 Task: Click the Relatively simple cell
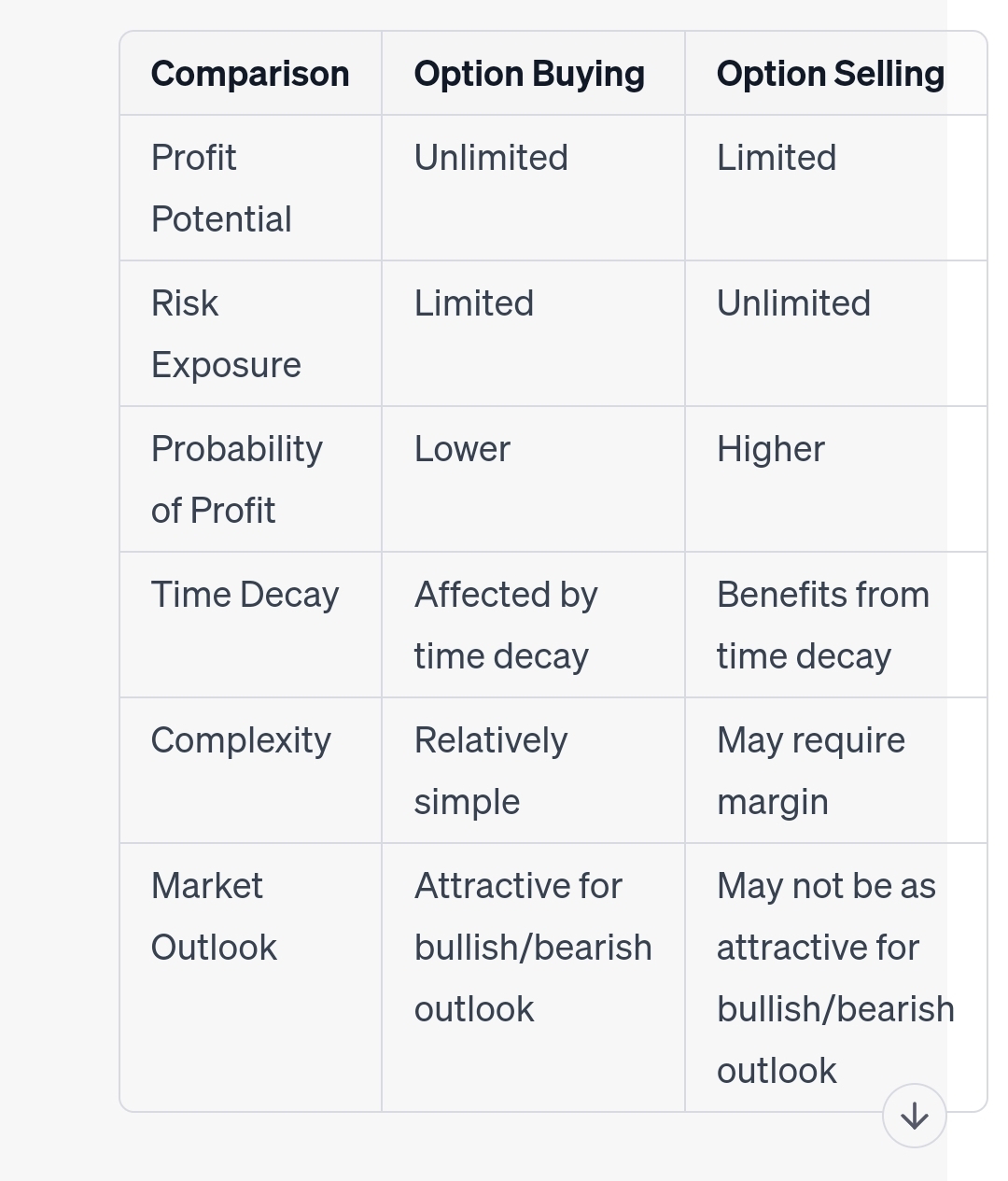[x=490, y=770]
